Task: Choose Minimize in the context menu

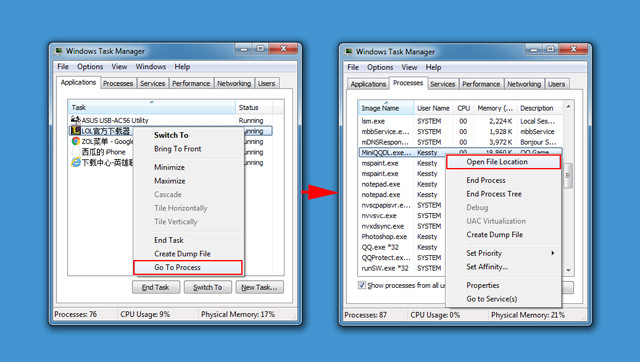Action: (189, 167)
